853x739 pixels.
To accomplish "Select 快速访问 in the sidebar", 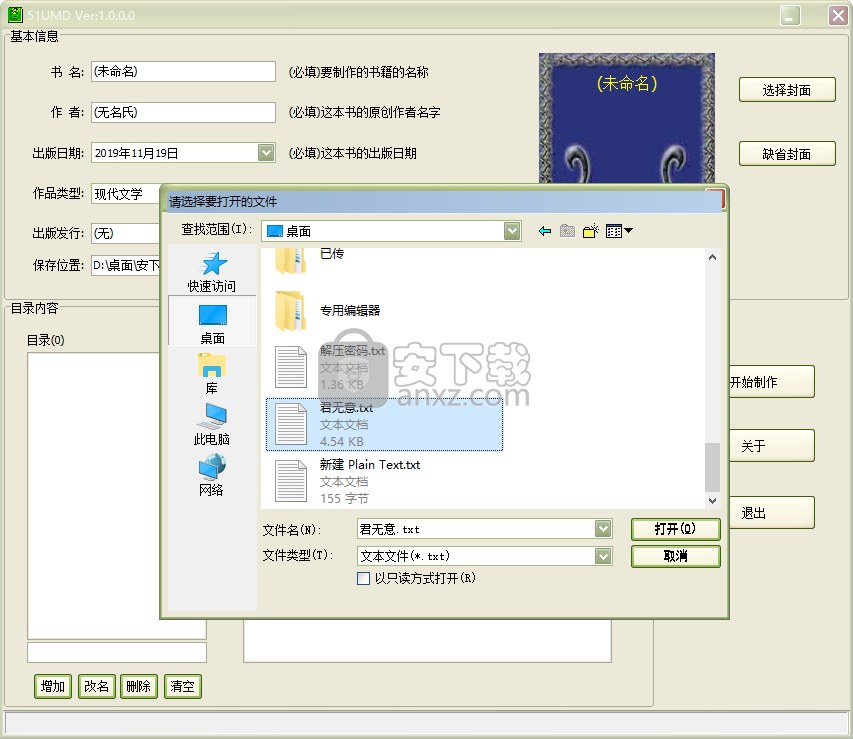I will (212, 271).
